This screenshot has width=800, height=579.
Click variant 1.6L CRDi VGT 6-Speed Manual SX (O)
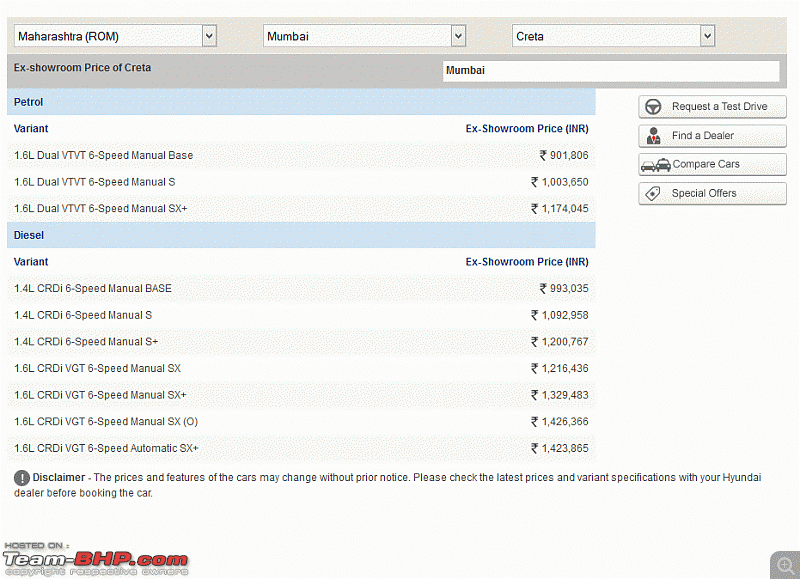(106, 422)
